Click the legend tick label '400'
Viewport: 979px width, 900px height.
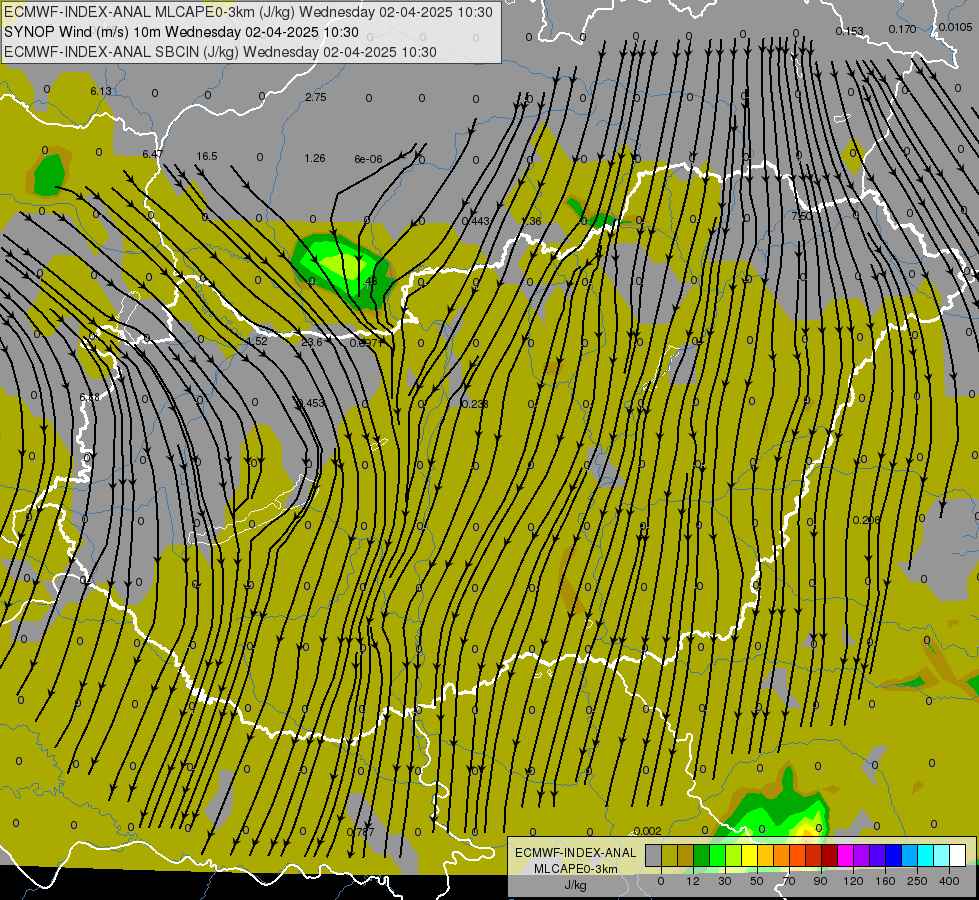tap(949, 881)
